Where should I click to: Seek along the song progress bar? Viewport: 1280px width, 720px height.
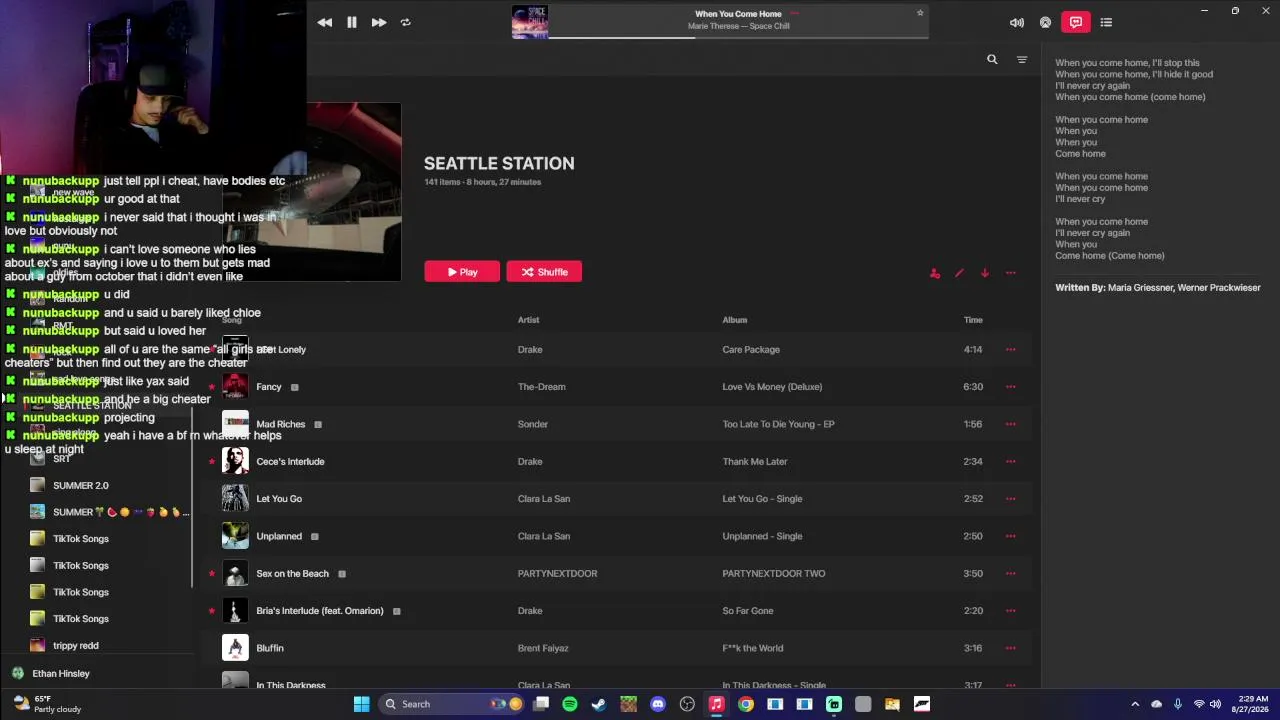tap(738, 38)
